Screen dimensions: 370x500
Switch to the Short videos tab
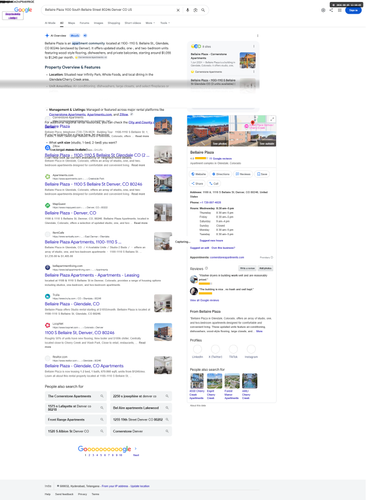(133, 23)
